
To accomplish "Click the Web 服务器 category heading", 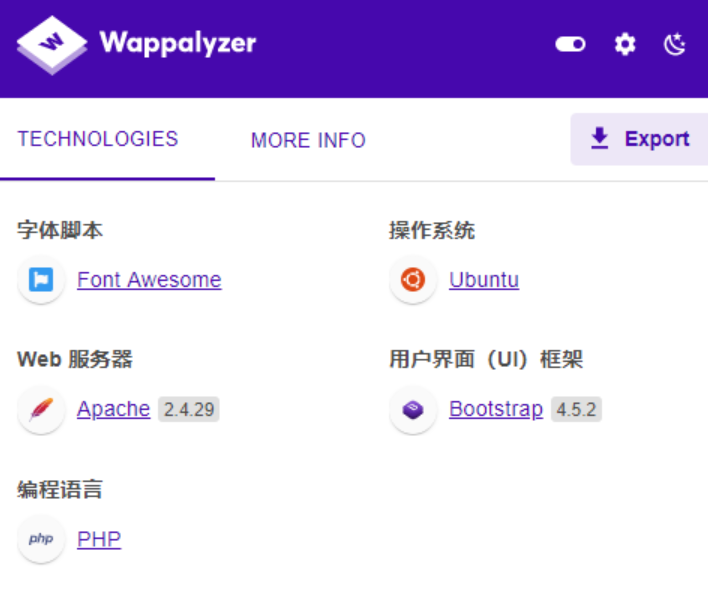I will [75, 359].
